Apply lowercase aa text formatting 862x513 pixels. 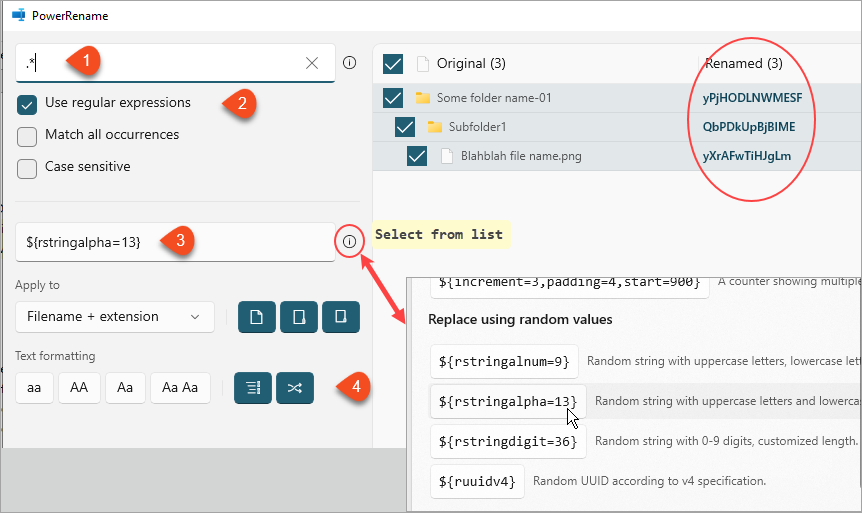tap(34, 388)
